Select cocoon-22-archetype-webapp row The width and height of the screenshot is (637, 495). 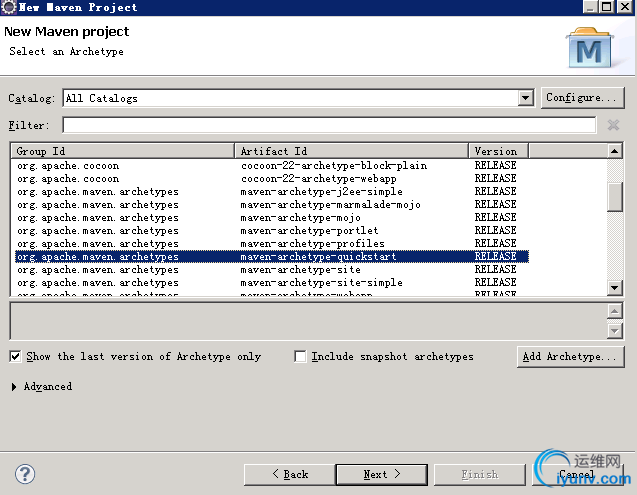coord(272,178)
